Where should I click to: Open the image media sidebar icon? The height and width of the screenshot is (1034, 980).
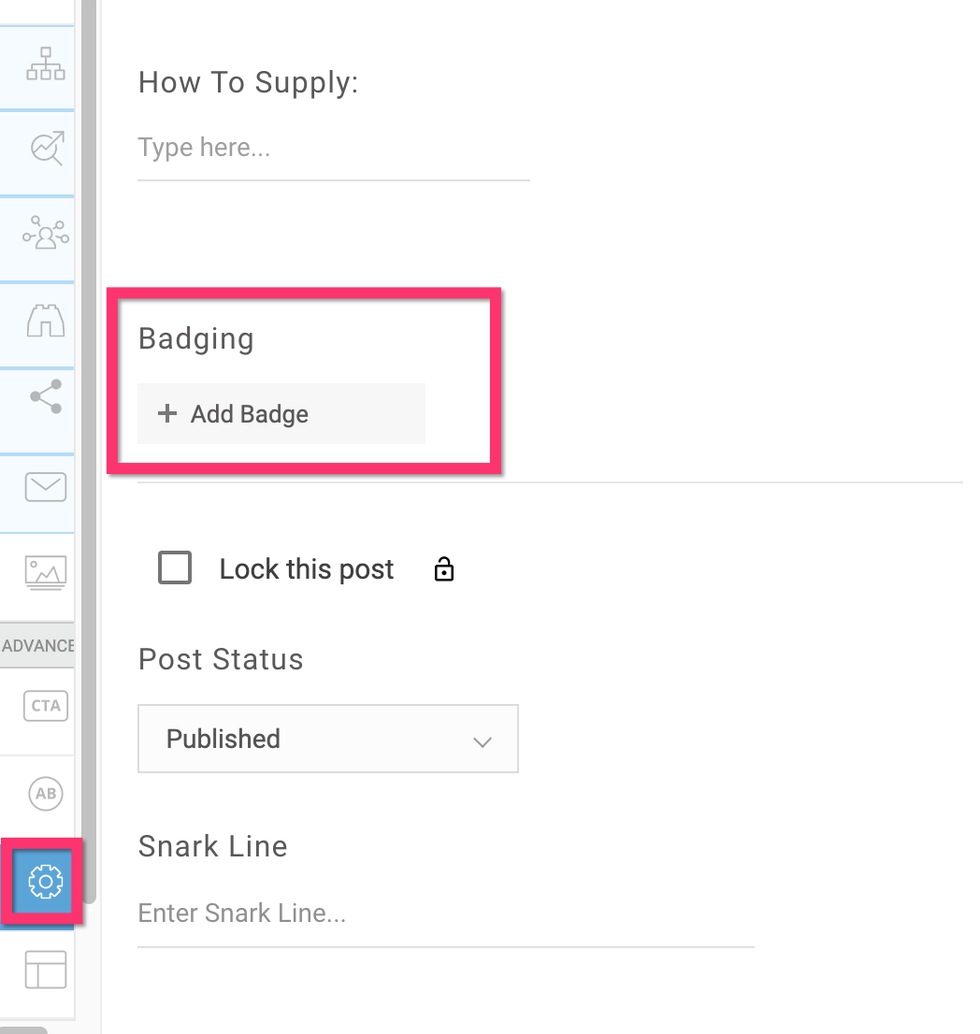coord(45,571)
